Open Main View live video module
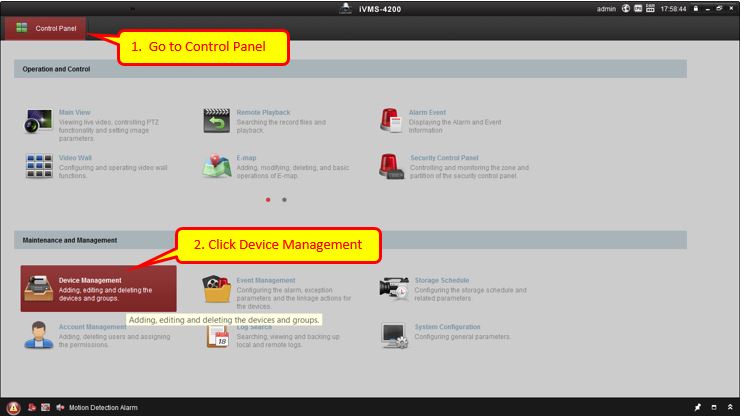 click(x=39, y=121)
